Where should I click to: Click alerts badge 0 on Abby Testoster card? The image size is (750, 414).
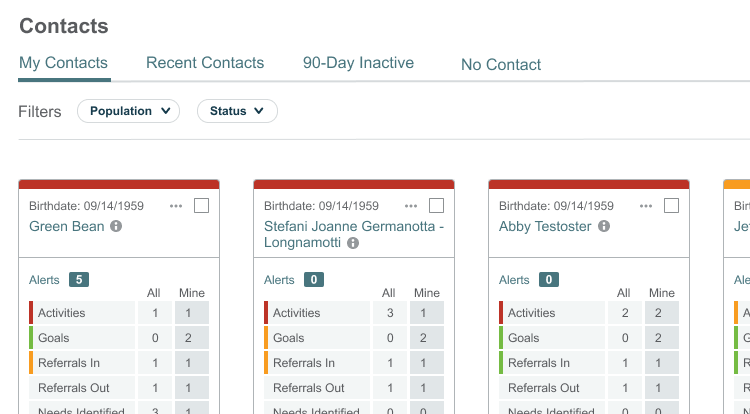[549, 280]
